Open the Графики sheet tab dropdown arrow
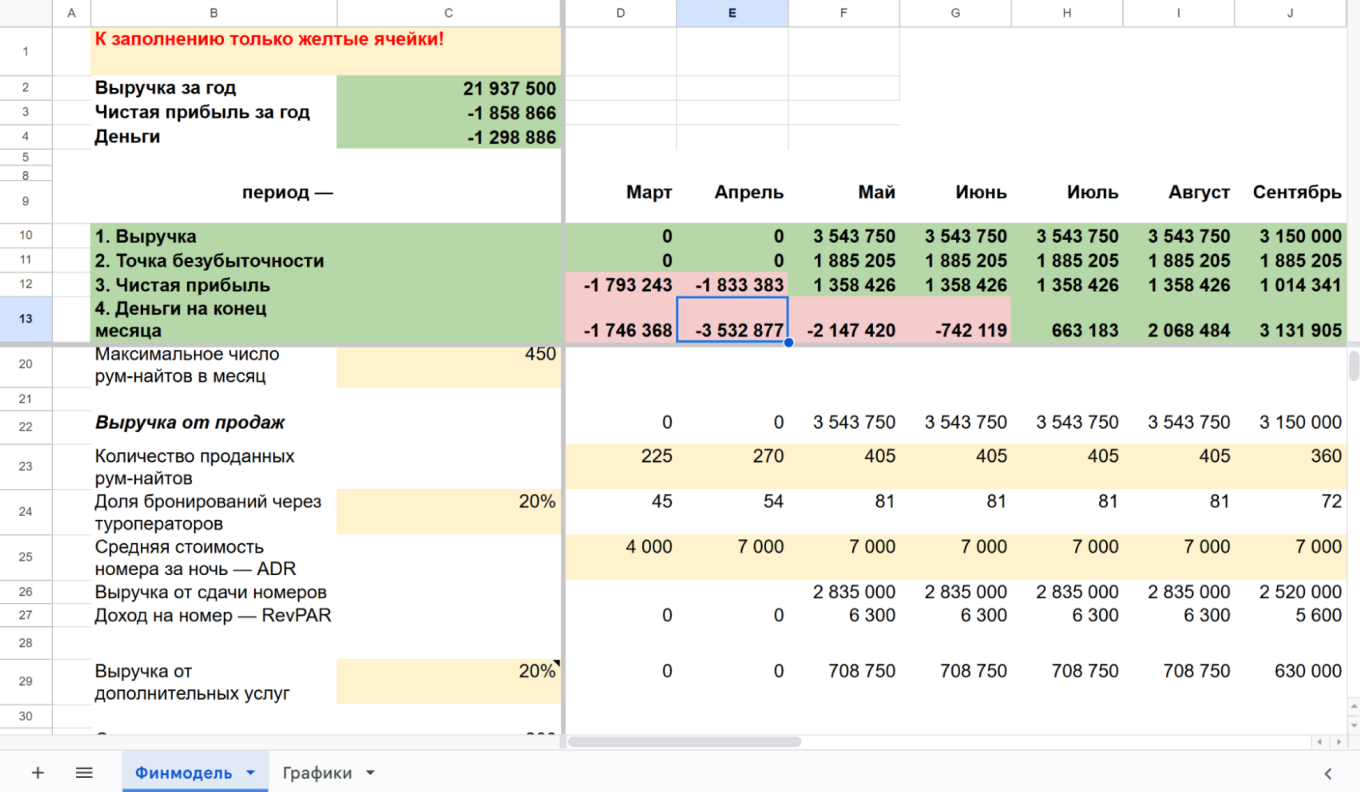1360x792 pixels. 370,773
